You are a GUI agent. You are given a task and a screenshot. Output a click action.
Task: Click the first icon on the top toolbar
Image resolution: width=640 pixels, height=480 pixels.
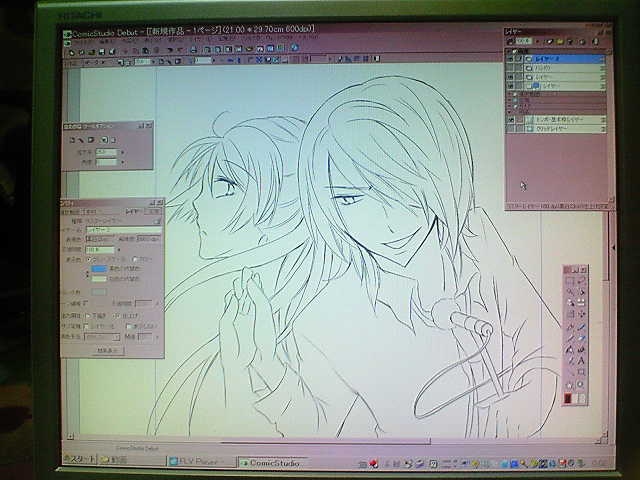point(71,52)
